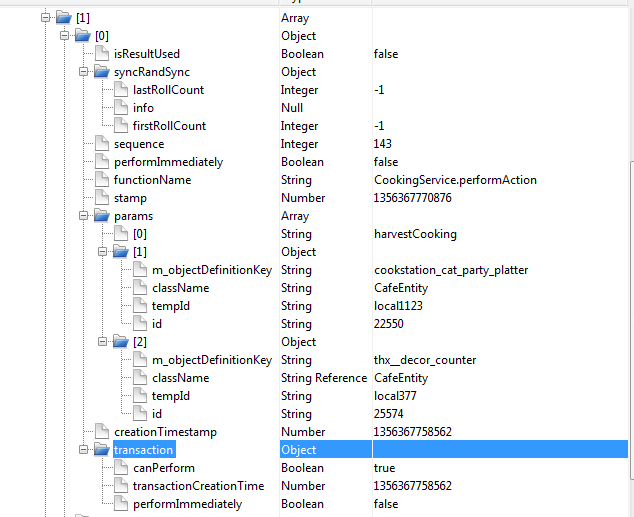Screen dimensions: 634x517
Task: Collapse the top-level [1] Array node
Action: (x=46, y=18)
